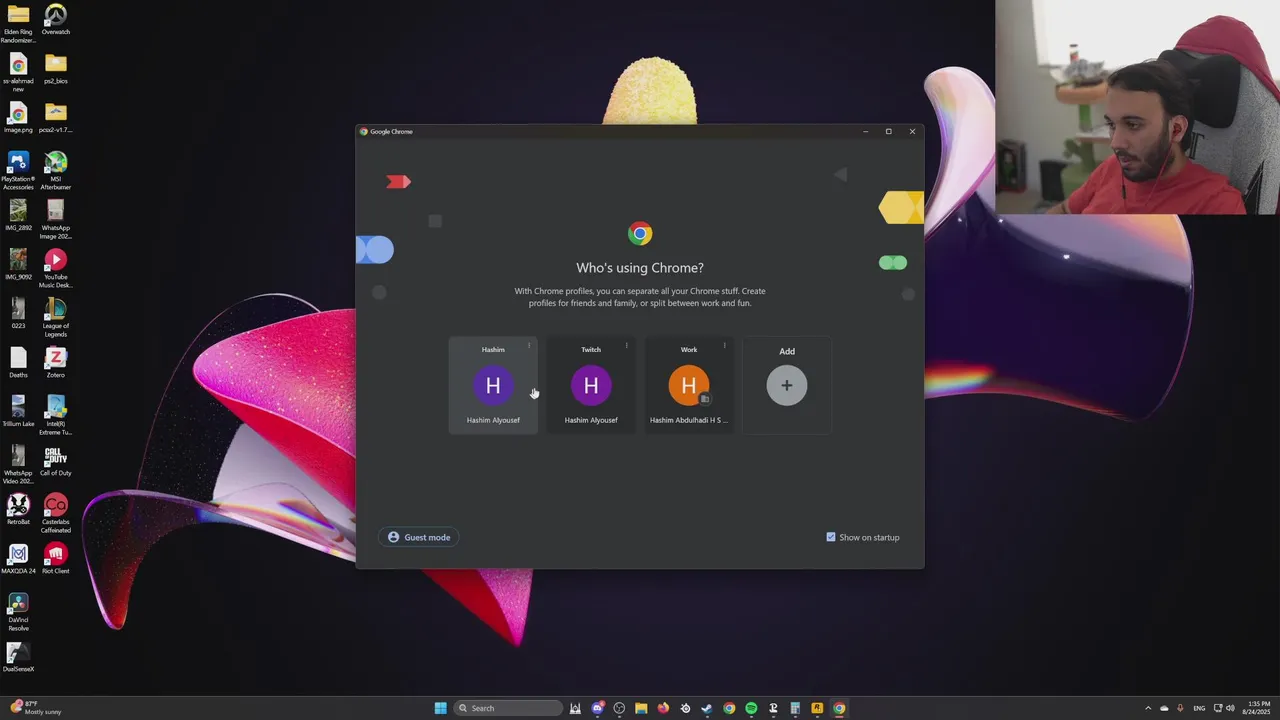Select the Call of Duty shortcut
This screenshot has height=720, width=1280.
pyautogui.click(x=56, y=461)
